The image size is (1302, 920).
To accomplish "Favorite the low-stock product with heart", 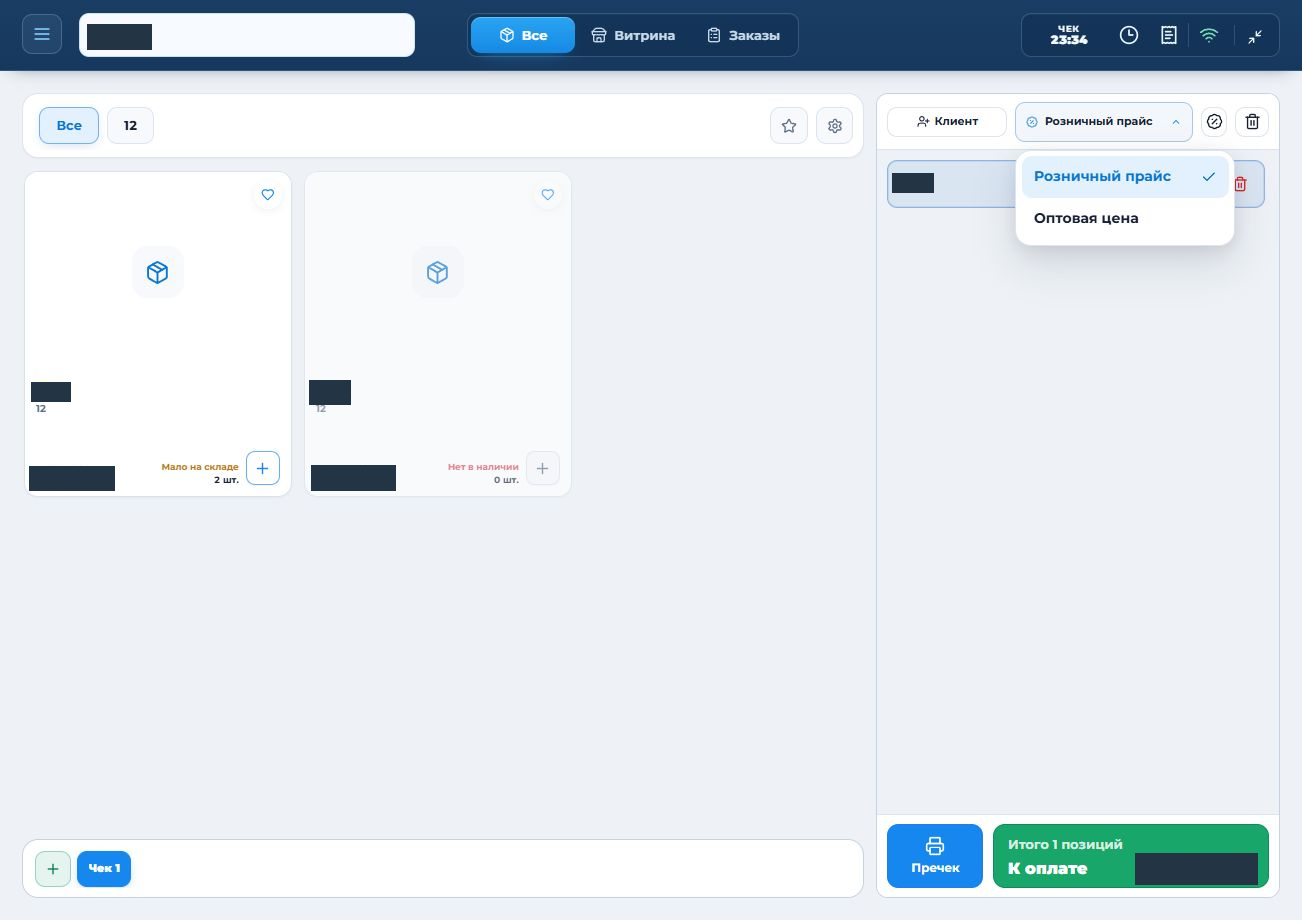I will click(x=267, y=195).
